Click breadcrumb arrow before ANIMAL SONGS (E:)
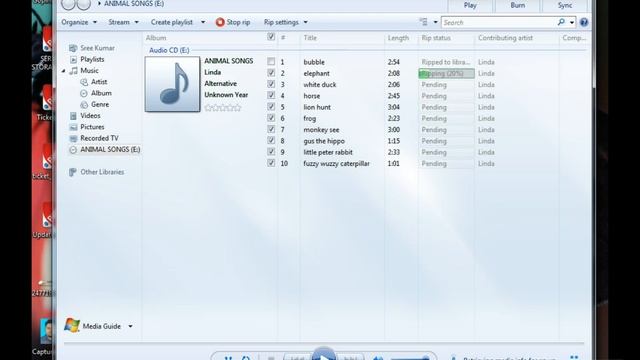The height and width of the screenshot is (360, 640). point(99,4)
